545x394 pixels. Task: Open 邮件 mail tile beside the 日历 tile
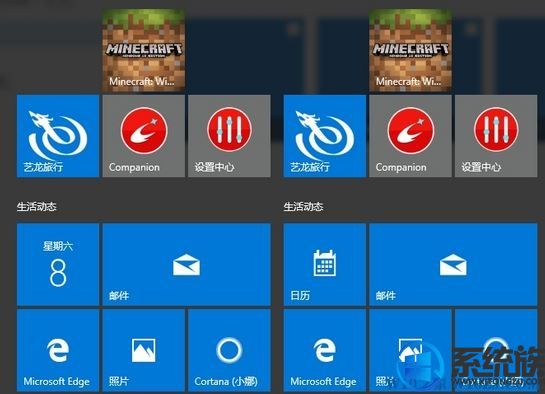[453, 265]
